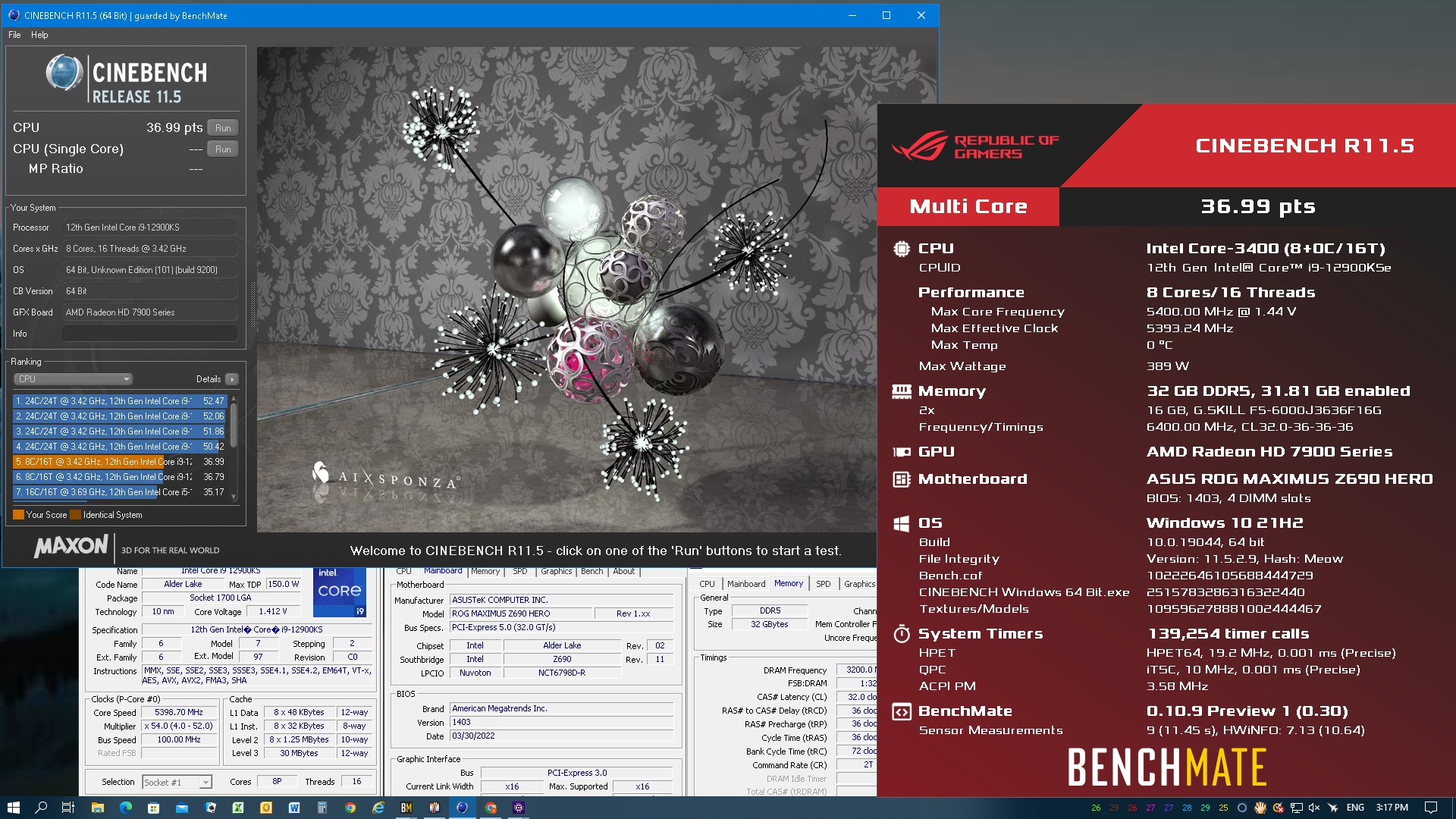Open Internet Explorer from taskbar
Viewport: 1456px width, 819px height.
pyautogui.click(x=378, y=808)
